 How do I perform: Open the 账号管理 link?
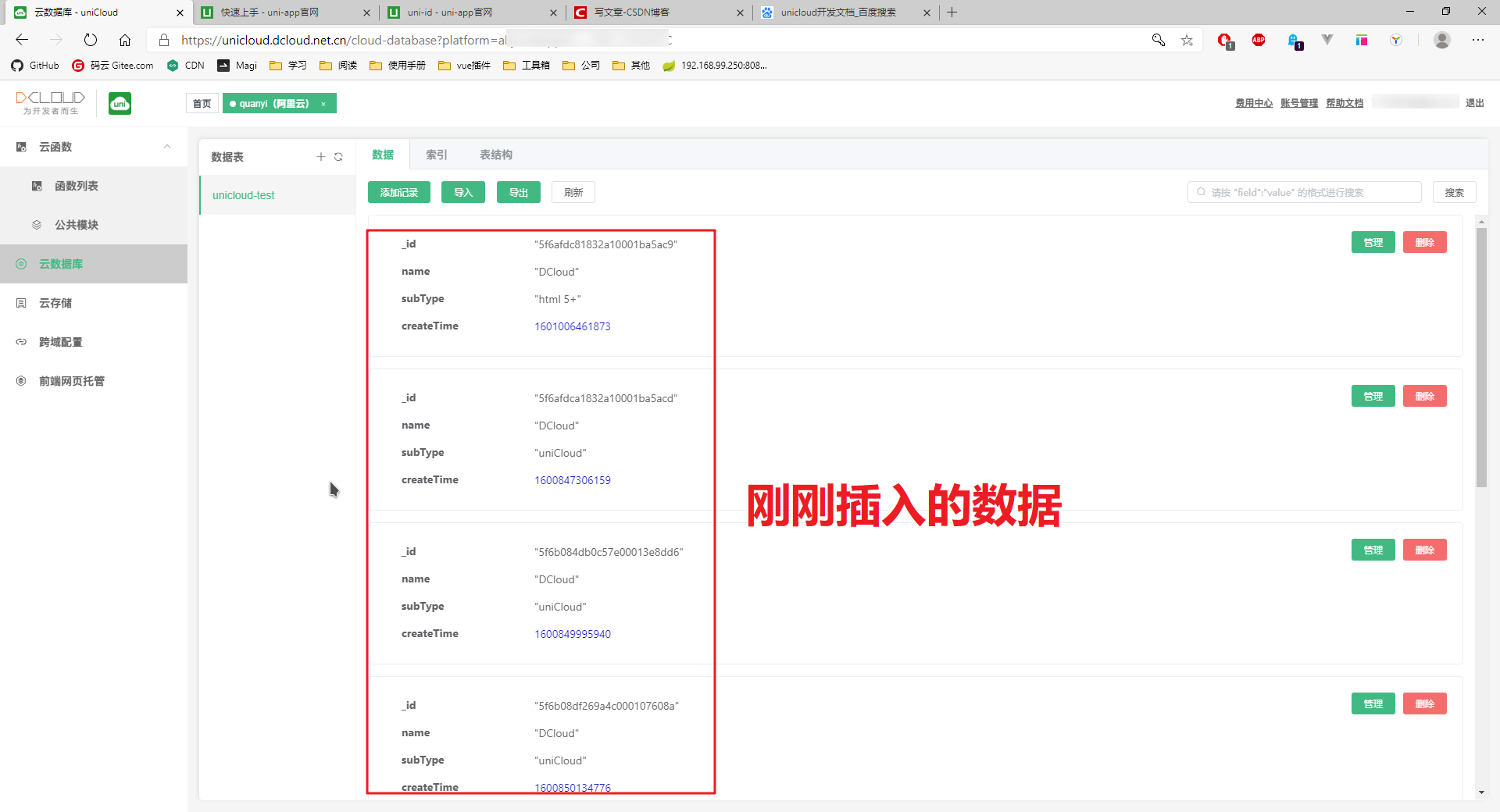tap(1299, 103)
